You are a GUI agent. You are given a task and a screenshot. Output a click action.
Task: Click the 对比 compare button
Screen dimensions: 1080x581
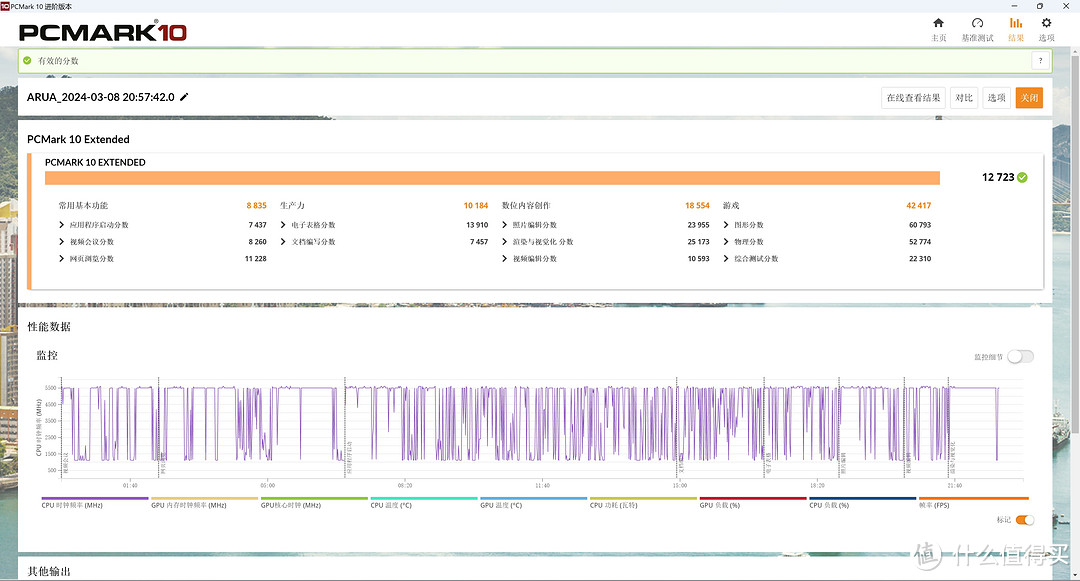click(964, 98)
